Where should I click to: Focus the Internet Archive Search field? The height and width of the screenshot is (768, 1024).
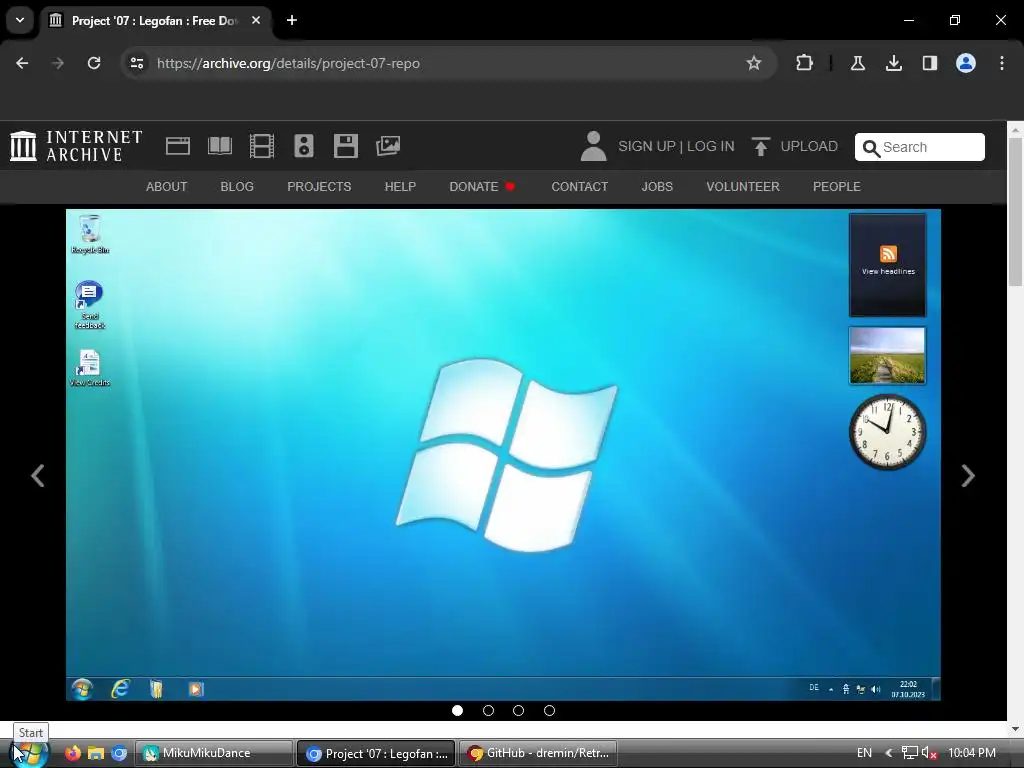coord(920,147)
